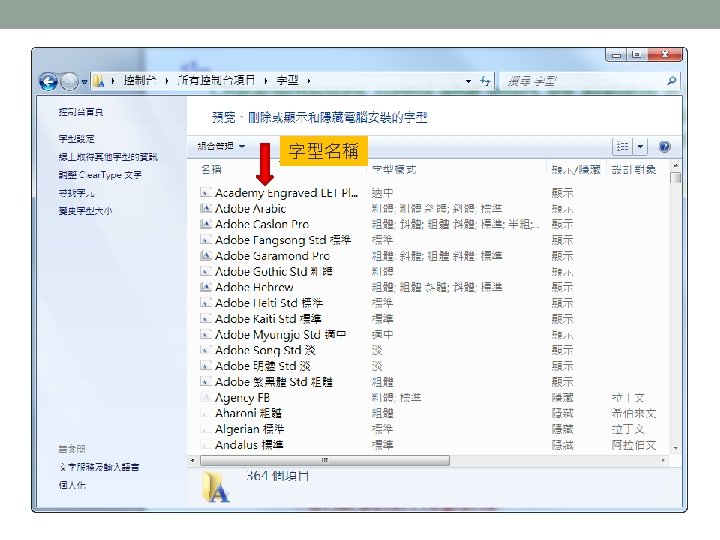This screenshot has width=720, height=540.
Task: Click the Back navigation arrow
Action: pos(48,82)
